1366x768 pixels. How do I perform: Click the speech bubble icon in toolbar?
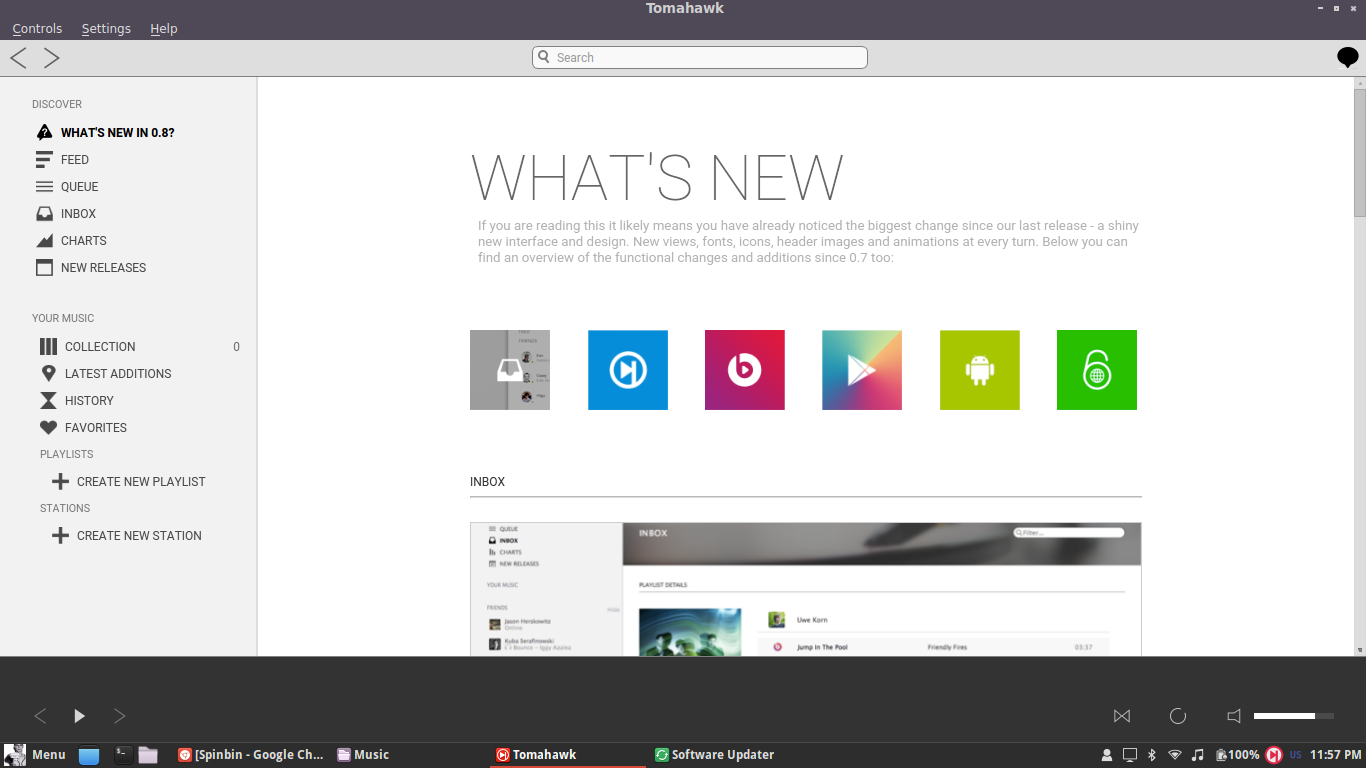1348,58
